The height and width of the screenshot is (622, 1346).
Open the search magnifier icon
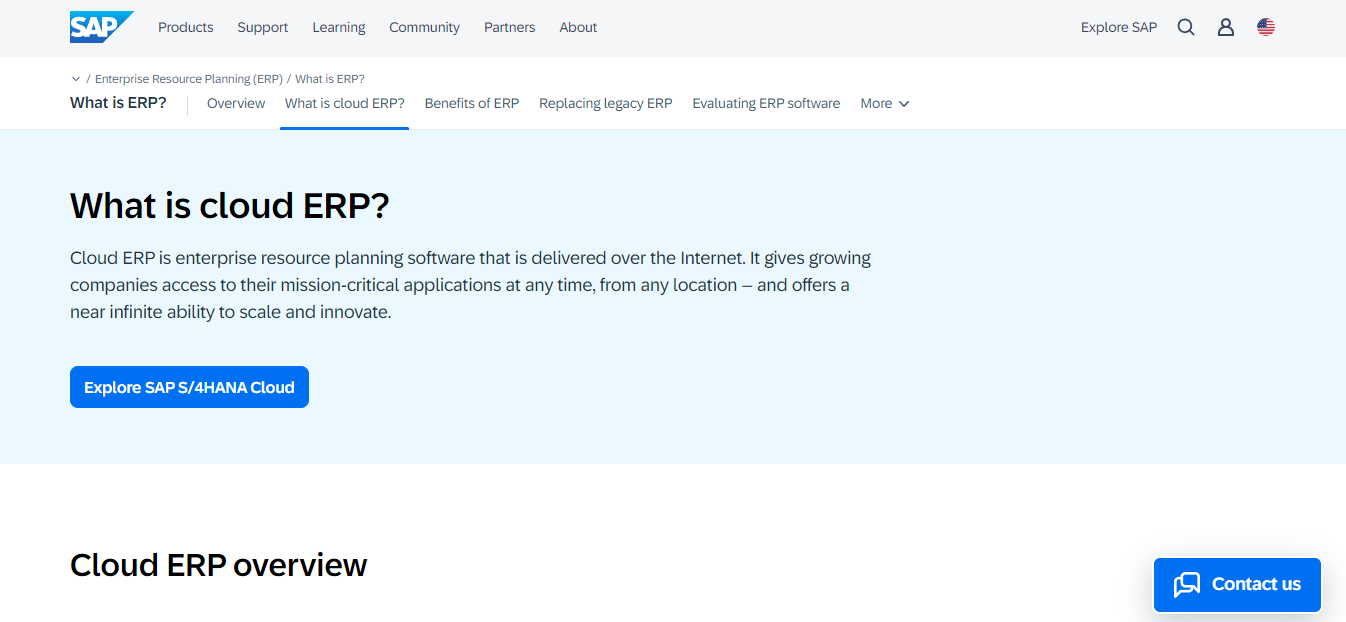coord(1186,28)
